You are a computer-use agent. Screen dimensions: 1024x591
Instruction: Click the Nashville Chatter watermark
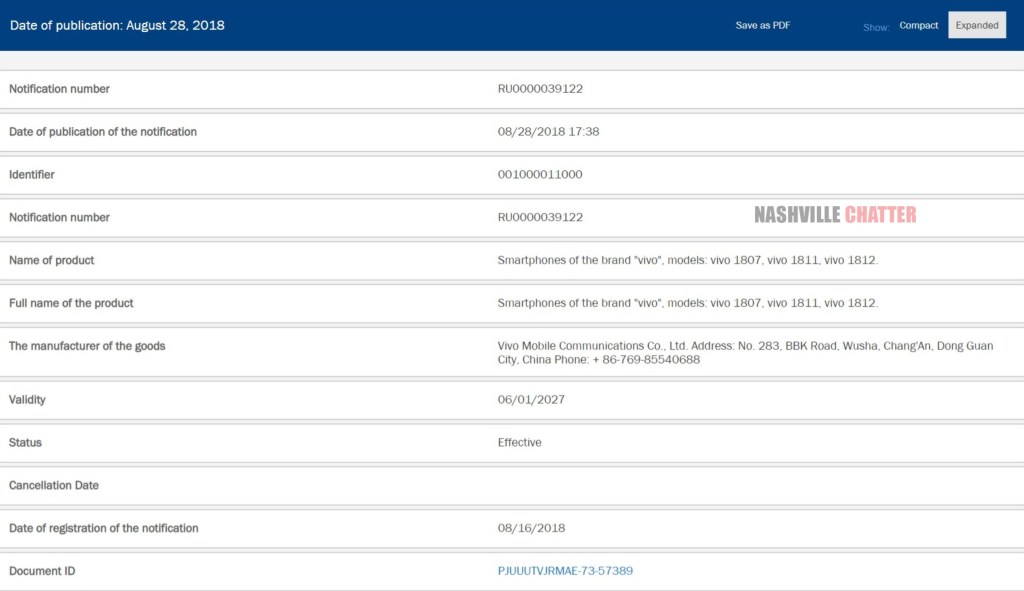835,215
